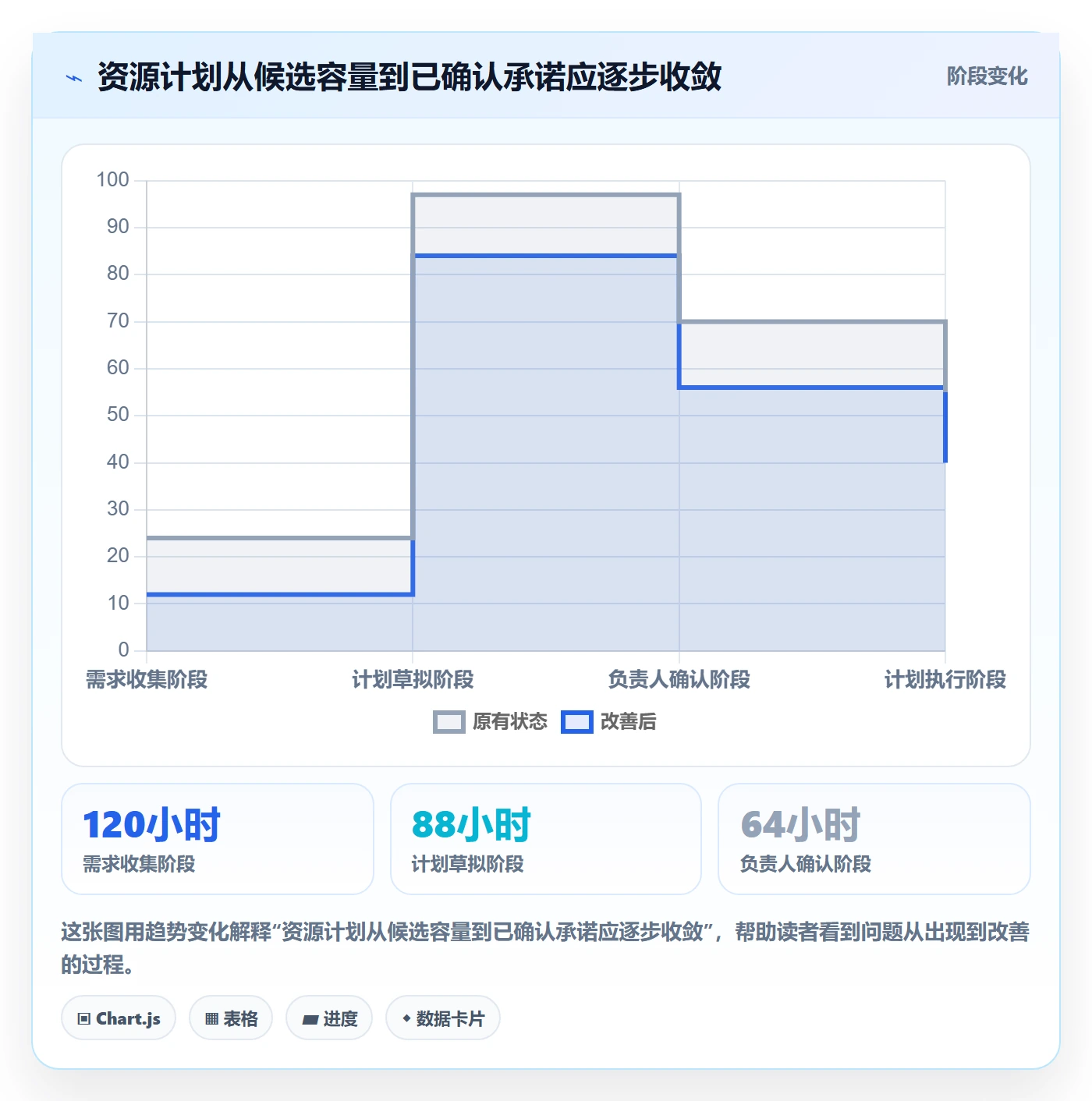The image size is (1092, 1101).
Task: Click the diamond icon in the 数据卡片 chip
Action: (406, 1018)
